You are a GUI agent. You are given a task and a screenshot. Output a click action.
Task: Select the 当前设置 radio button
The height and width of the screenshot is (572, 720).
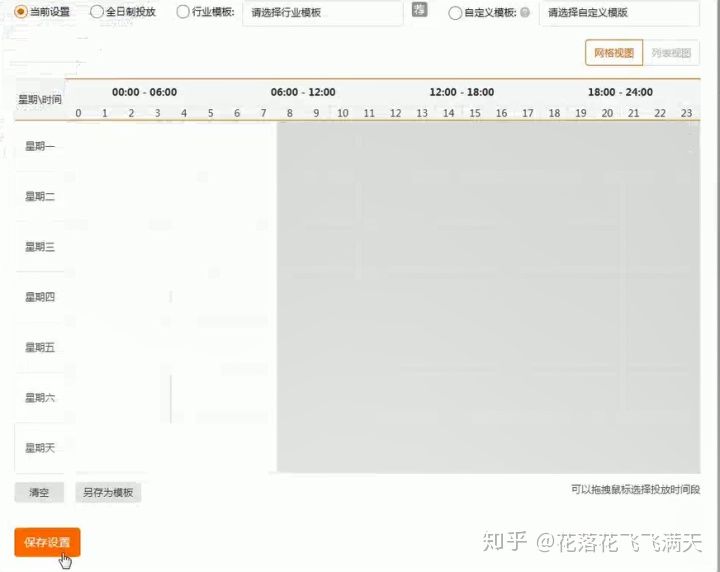click(x=21, y=12)
